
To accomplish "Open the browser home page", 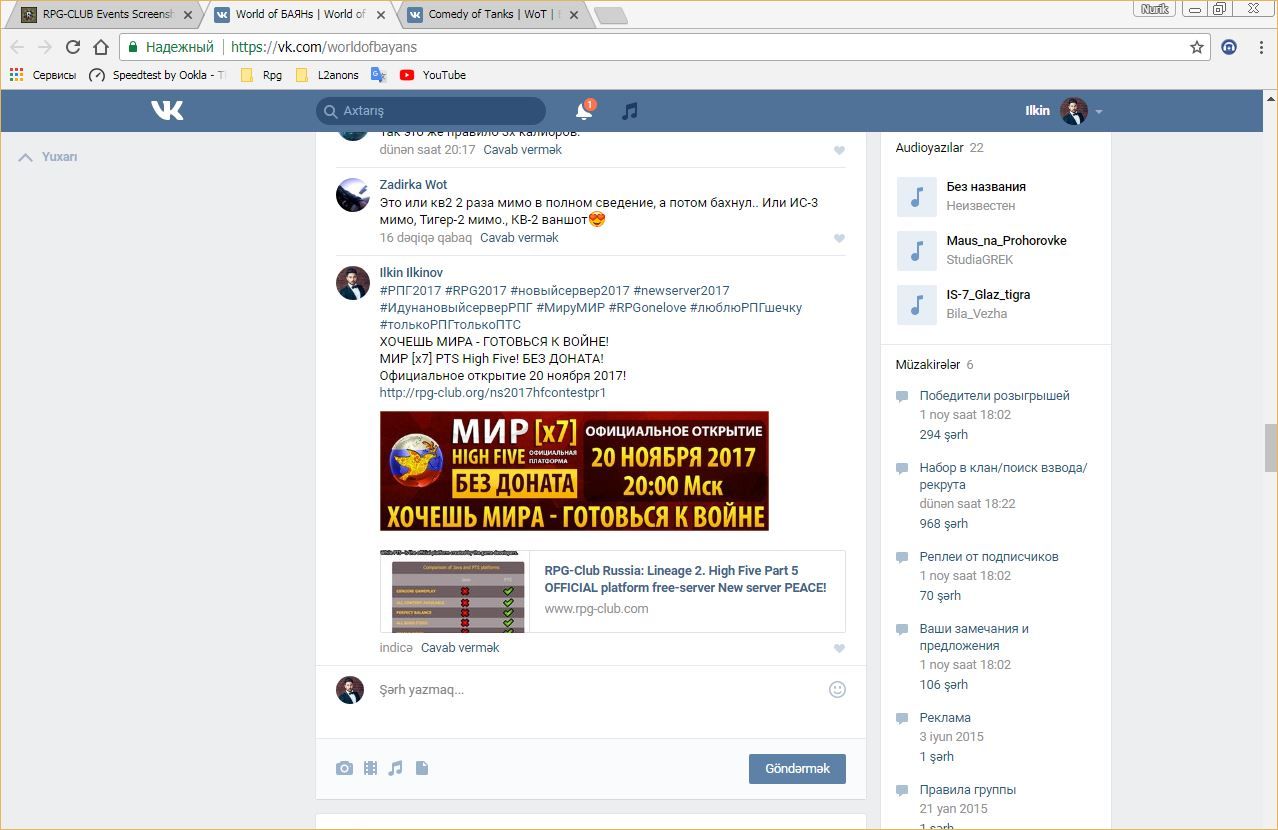I will pyautogui.click(x=101, y=47).
